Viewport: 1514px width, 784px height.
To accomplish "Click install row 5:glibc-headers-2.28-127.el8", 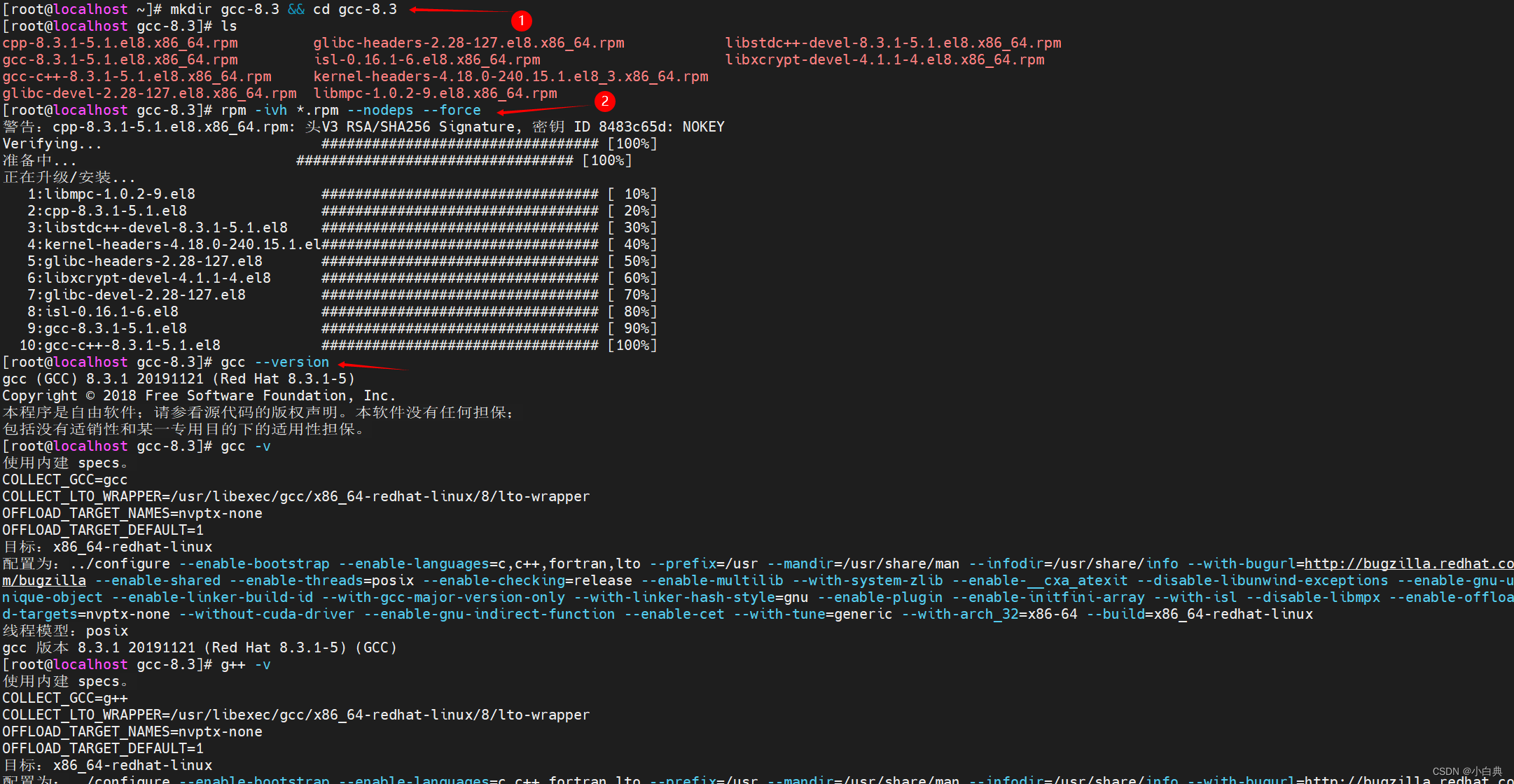I will click(342, 261).
